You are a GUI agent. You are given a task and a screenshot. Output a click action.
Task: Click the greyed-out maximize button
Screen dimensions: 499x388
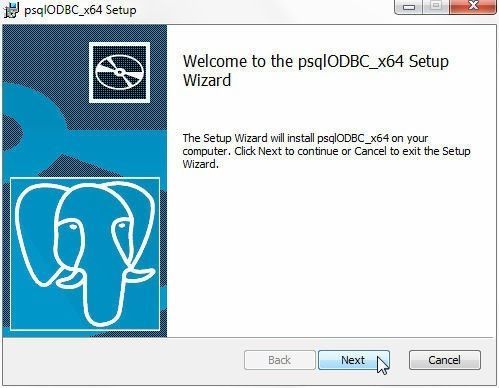click(436, 7)
